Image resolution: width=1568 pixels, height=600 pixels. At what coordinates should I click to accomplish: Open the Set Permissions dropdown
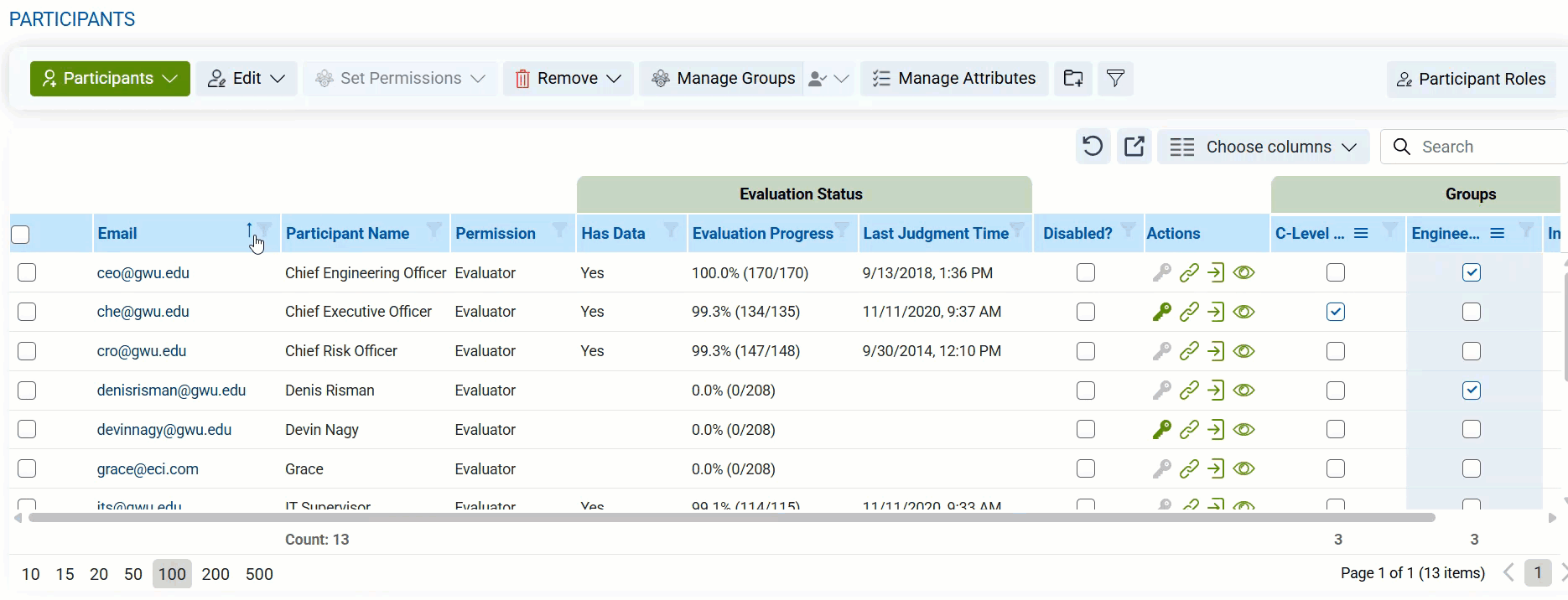pyautogui.click(x=401, y=79)
